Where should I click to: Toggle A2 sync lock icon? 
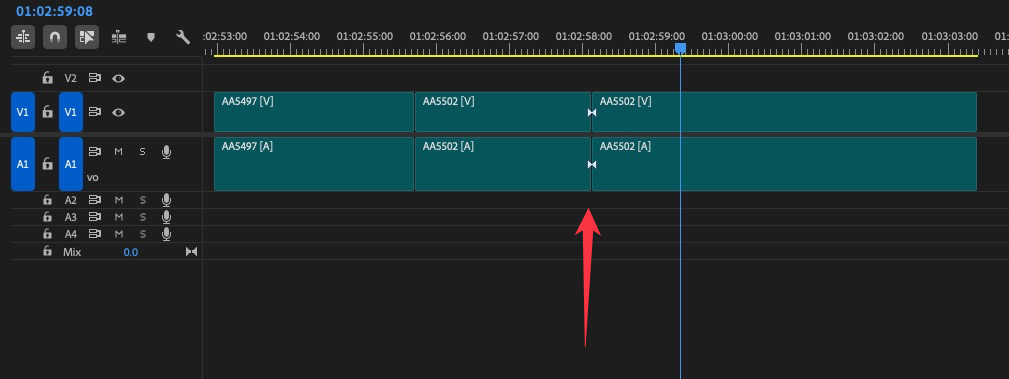click(95, 200)
